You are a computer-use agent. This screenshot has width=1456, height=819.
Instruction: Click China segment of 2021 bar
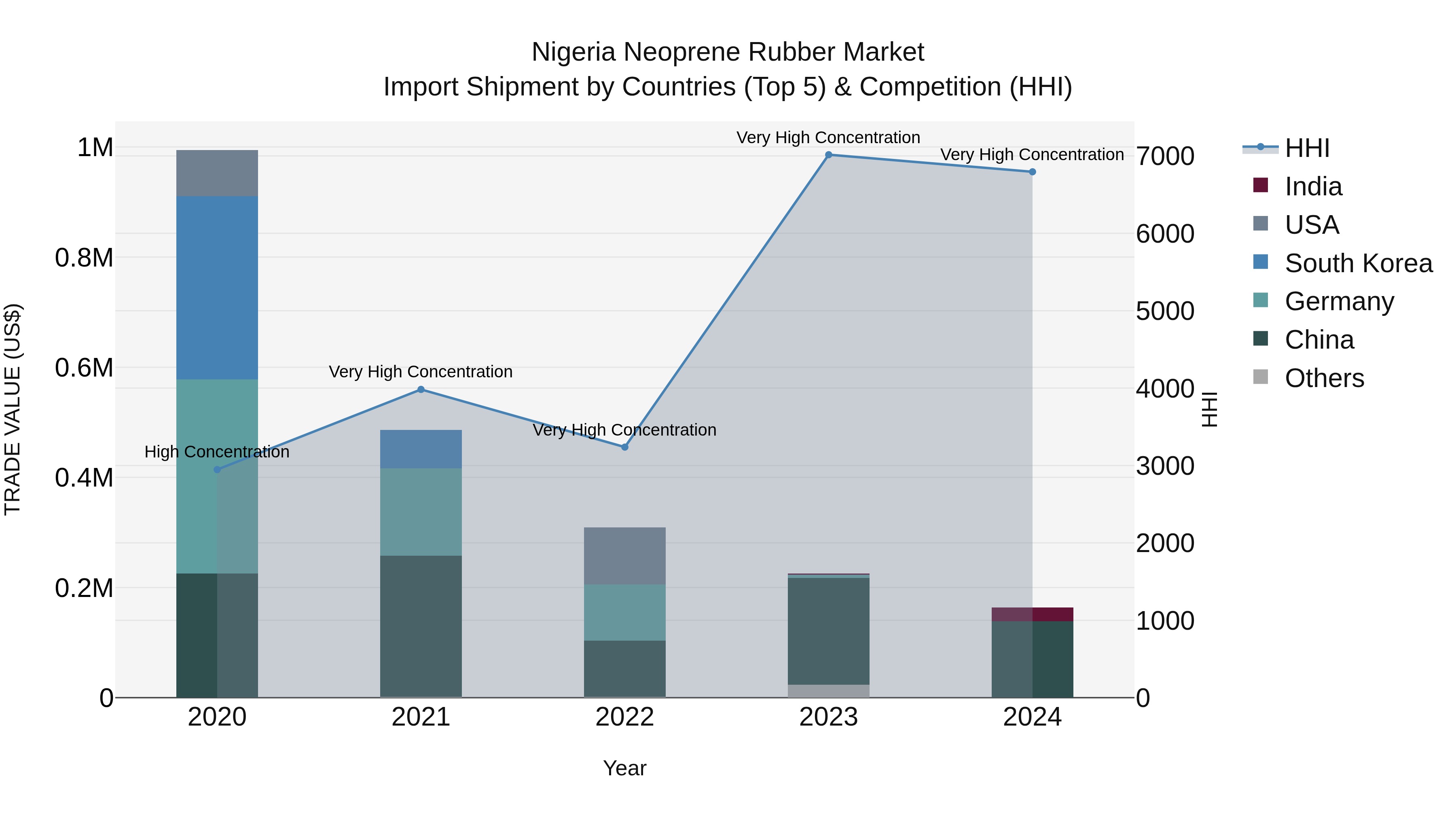tap(421, 627)
